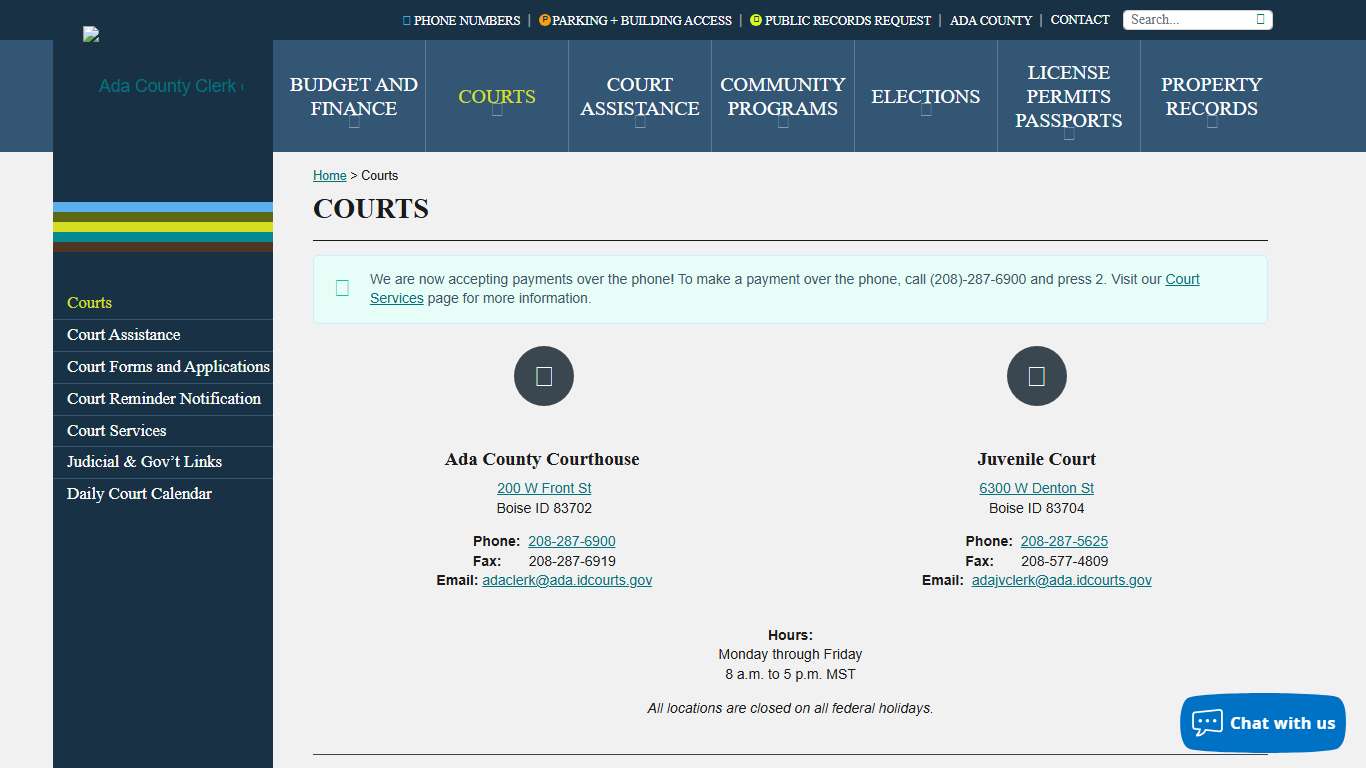Click the info icon in the payment notice
This screenshot has height=768, width=1366.
tap(342, 288)
